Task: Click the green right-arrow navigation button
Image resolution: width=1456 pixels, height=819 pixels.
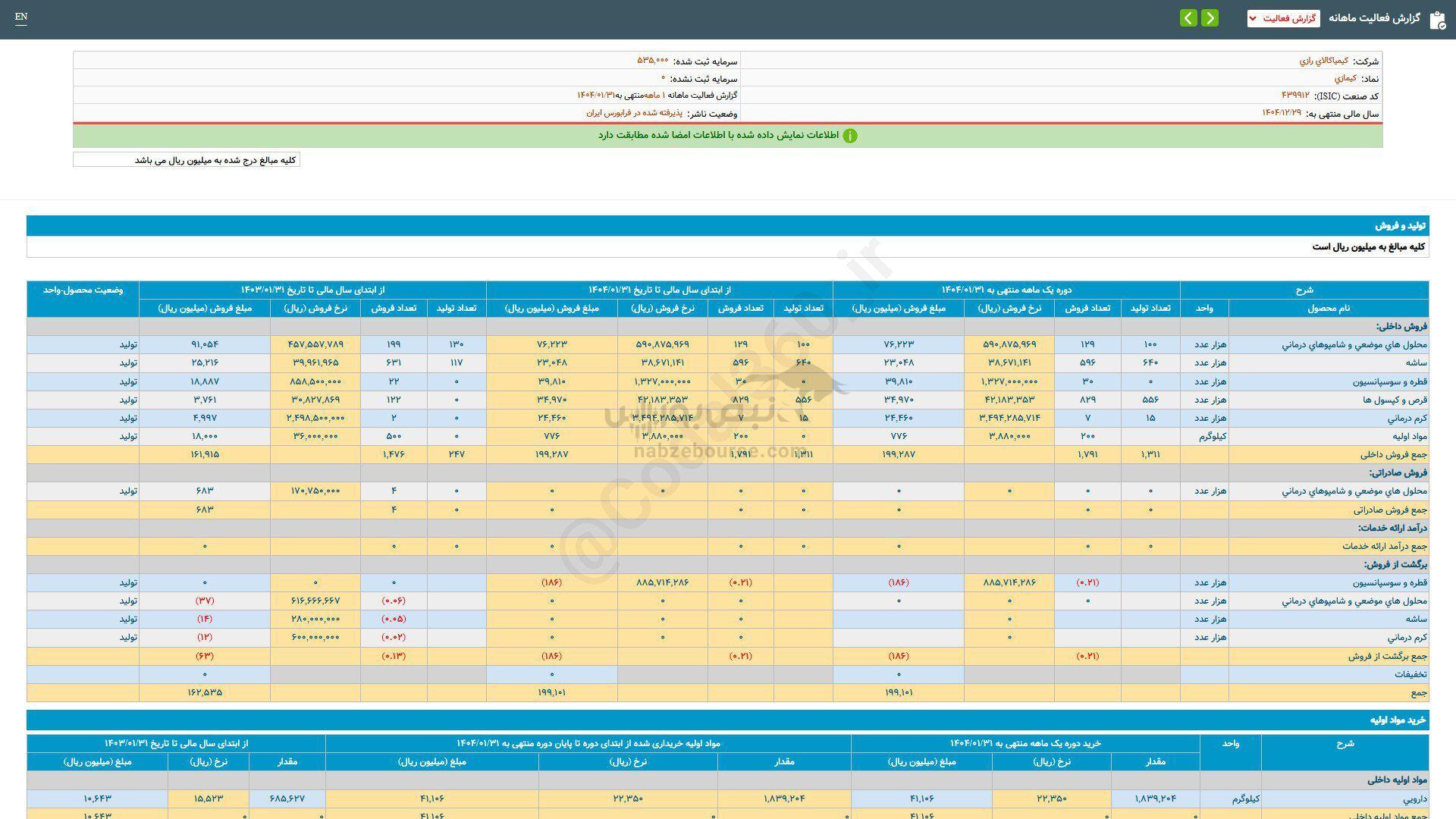Action: pos(1210,18)
